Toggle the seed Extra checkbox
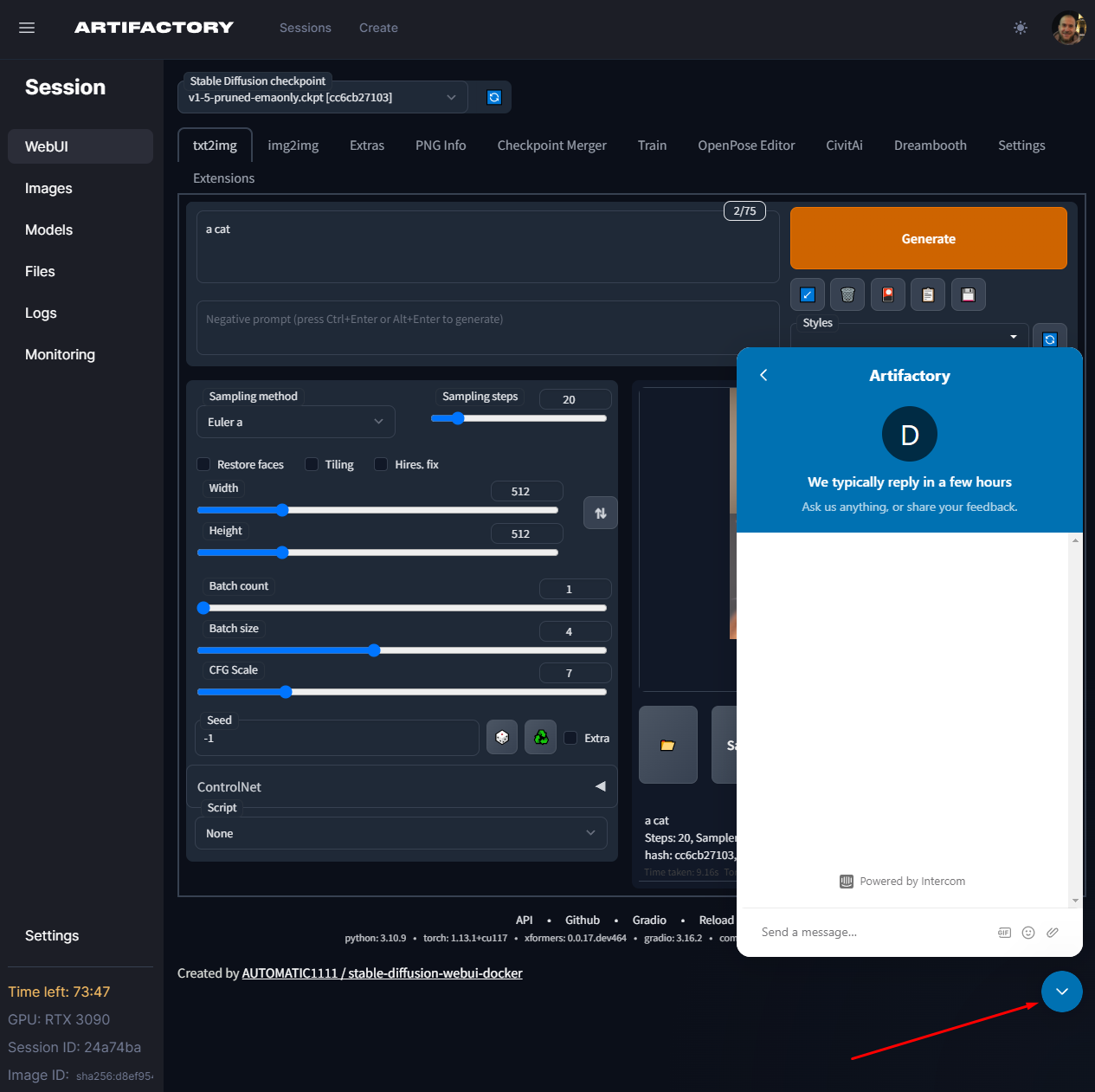 (570, 738)
